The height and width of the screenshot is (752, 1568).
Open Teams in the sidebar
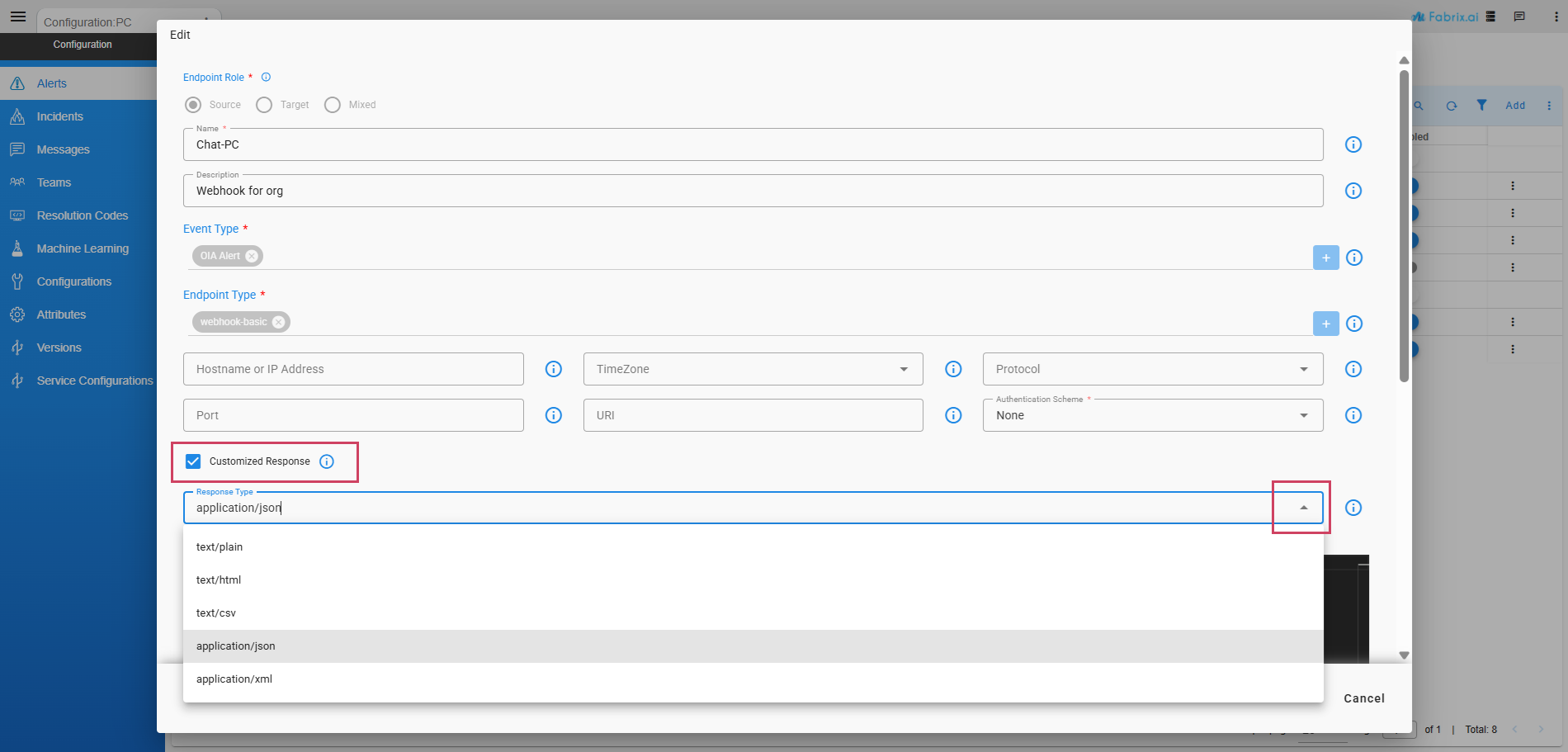78,182
